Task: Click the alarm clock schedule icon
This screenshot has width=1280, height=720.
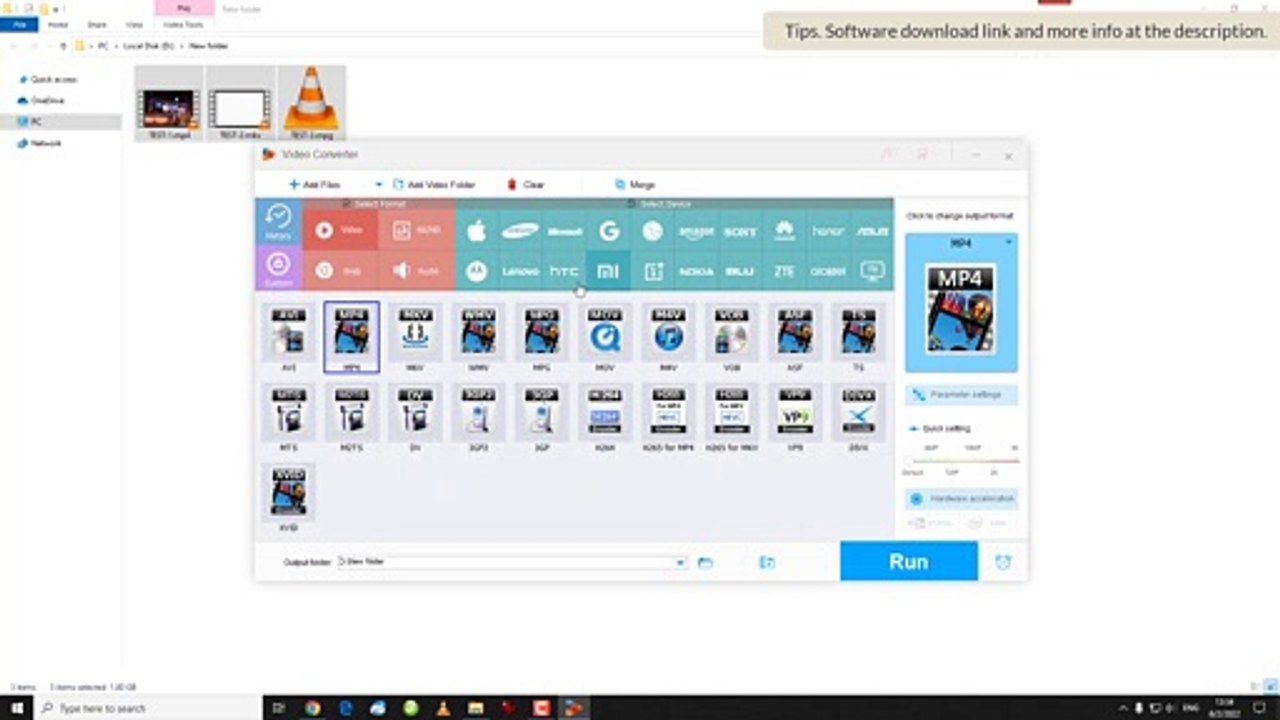Action: [x=1003, y=563]
